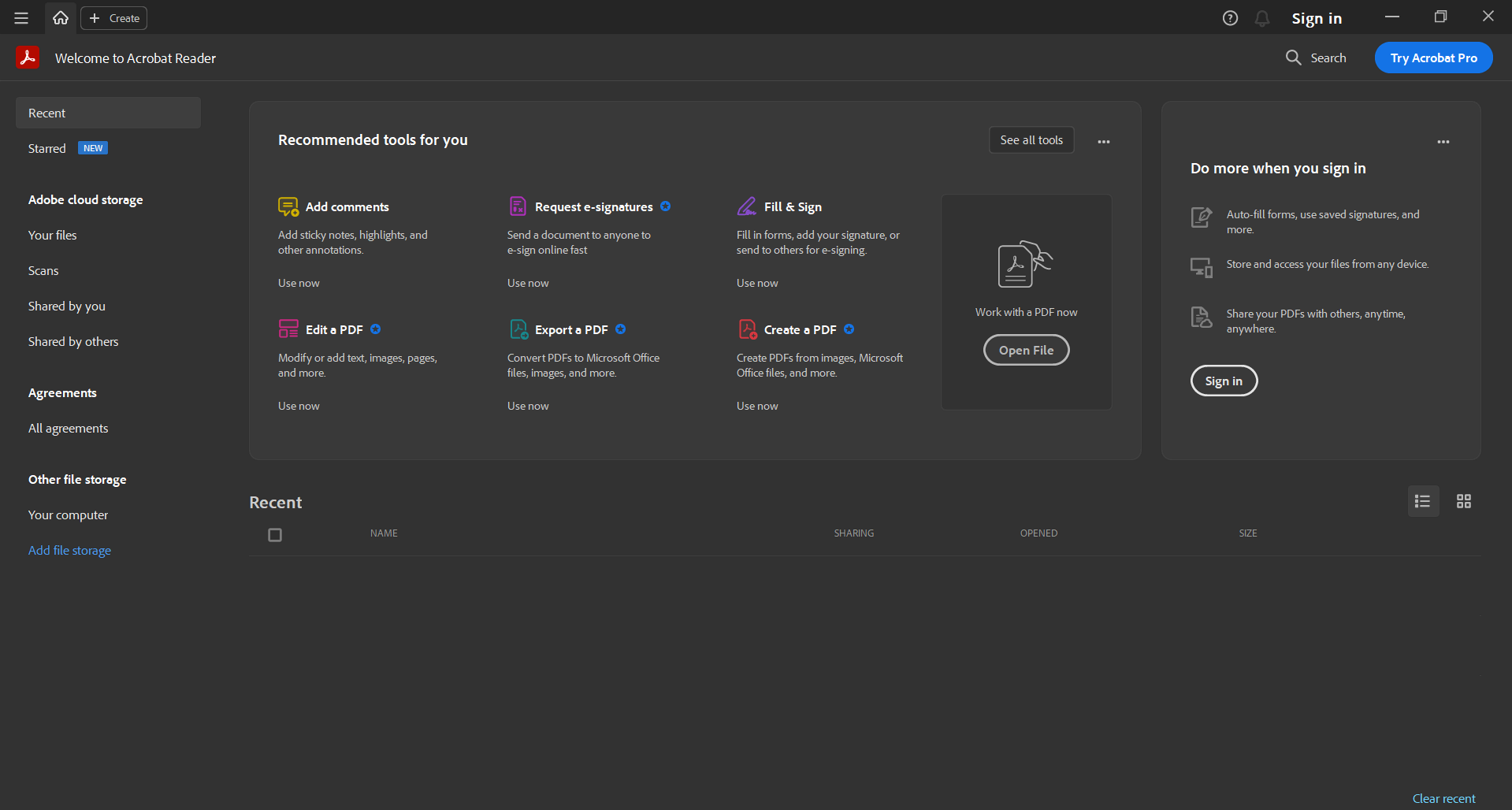
Task: Open the Fill & Sign tool
Action: (x=793, y=206)
